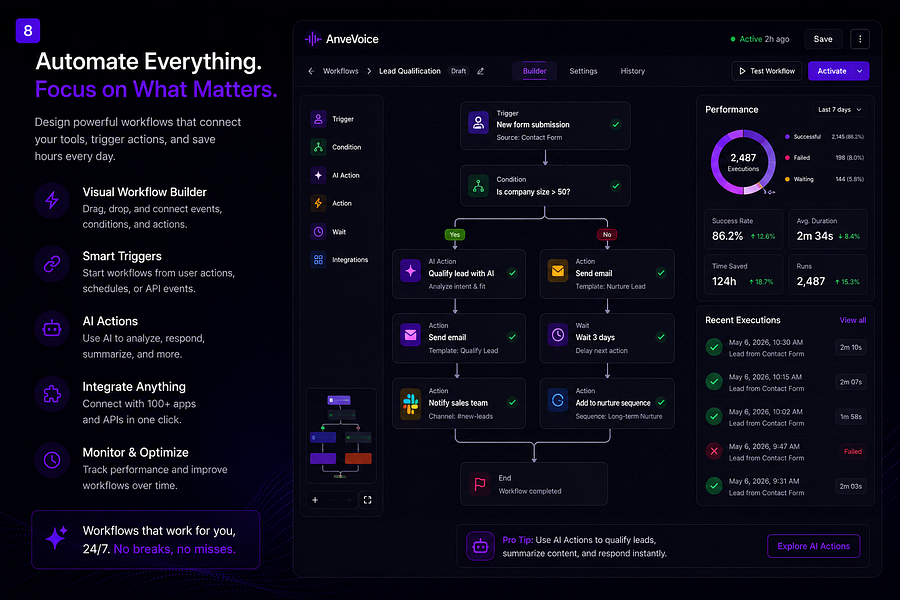900x600 pixels.
Task: Click the branch icon on the Condition node
Action: tap(478, 185)
